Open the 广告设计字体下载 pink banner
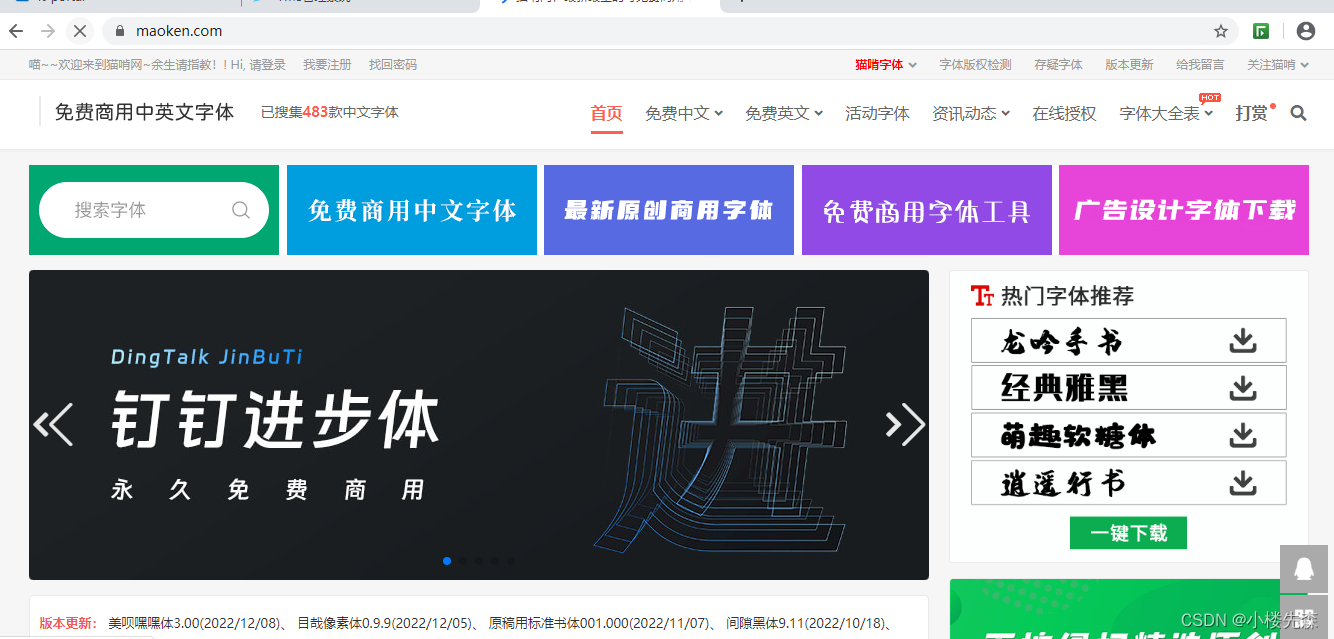This screenshot has width=1334, height=639. (1184, 210)
